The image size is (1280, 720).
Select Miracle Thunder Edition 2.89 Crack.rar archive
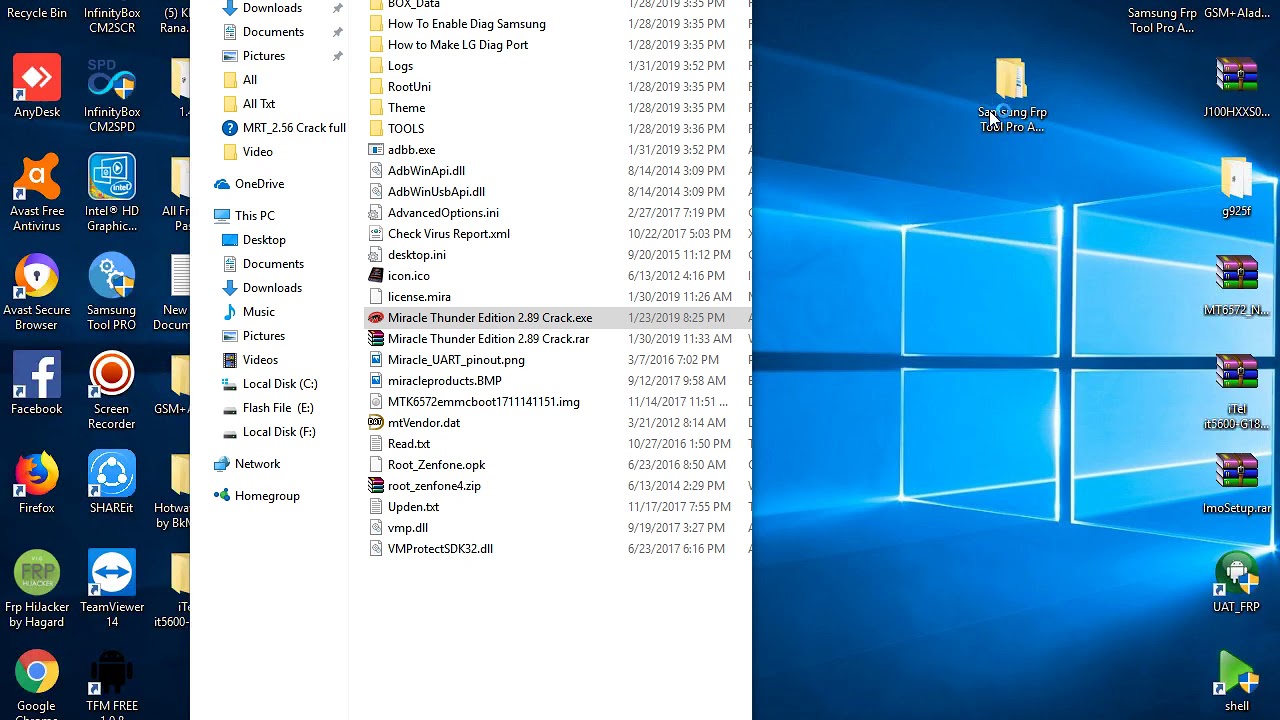pyautogui.click(x=488, y=339)
